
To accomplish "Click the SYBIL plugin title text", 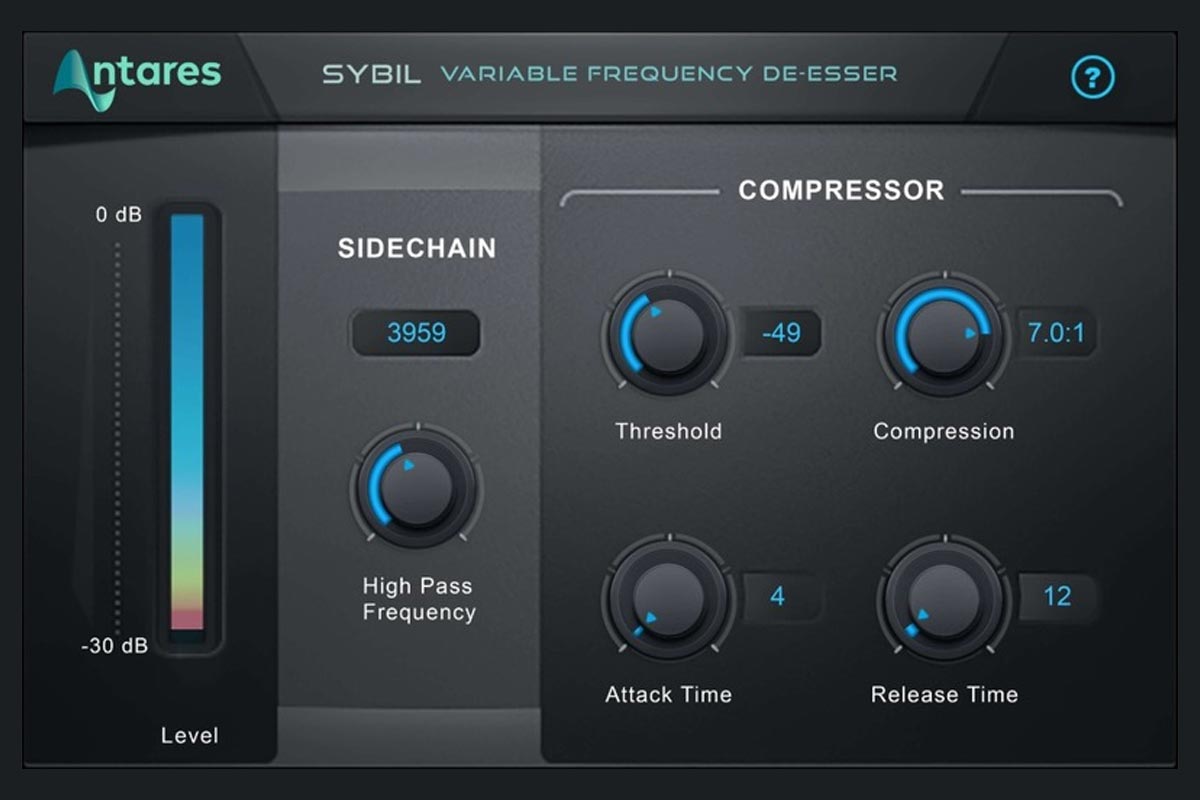I will (x=372, y=74).
